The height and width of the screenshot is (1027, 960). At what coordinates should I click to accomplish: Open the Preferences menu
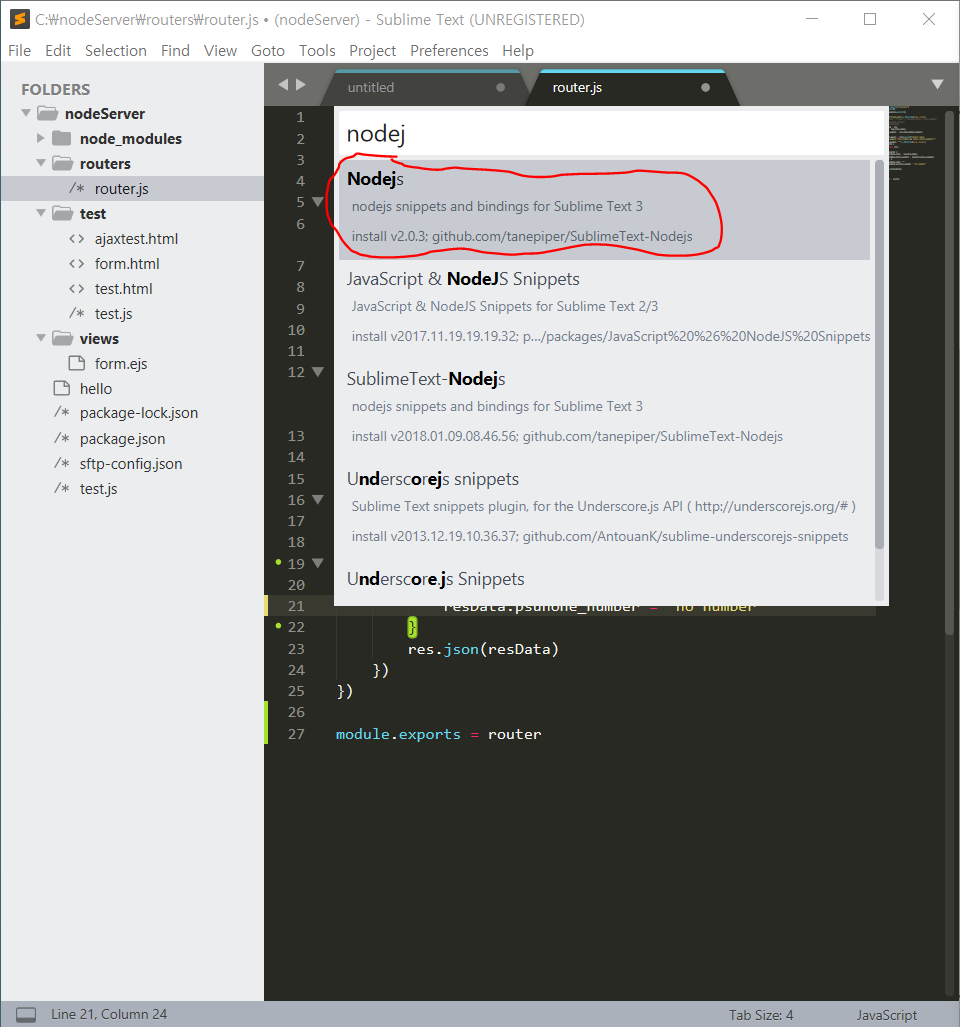(x=449, y=50)
